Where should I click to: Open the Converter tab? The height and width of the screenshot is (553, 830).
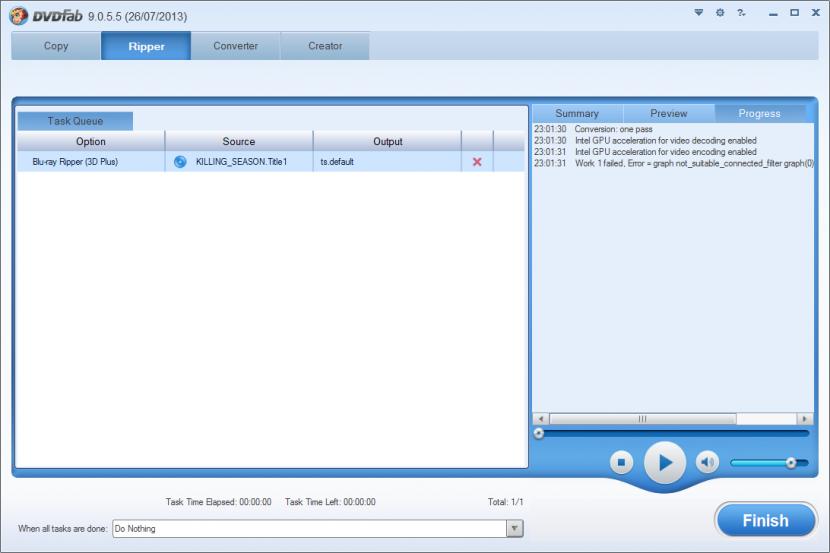[x=236, y=46]
